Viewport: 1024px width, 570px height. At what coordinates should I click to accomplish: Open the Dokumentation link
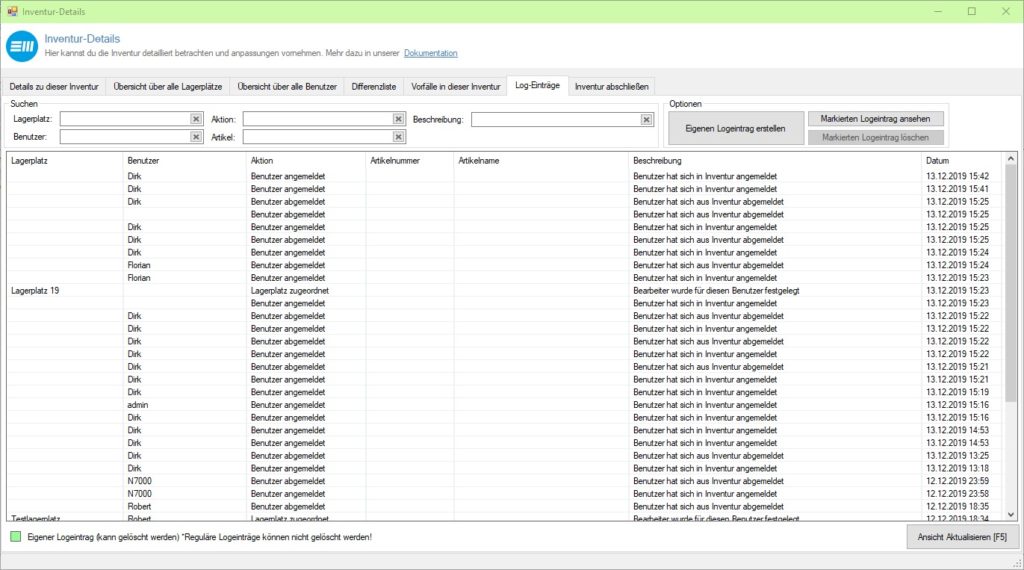(x=430, y=53)
